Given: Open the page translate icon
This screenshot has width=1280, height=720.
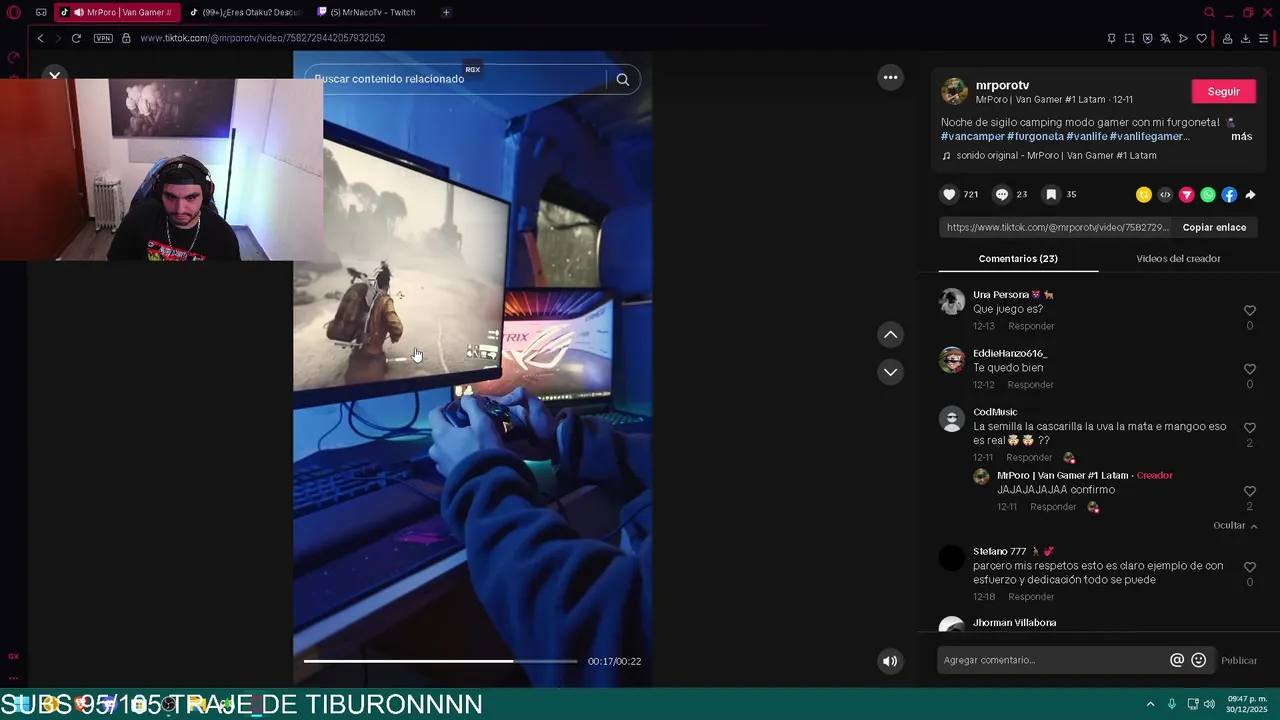Looking at the screenshot, I should pyautogui.click(x=1165, y=38).
